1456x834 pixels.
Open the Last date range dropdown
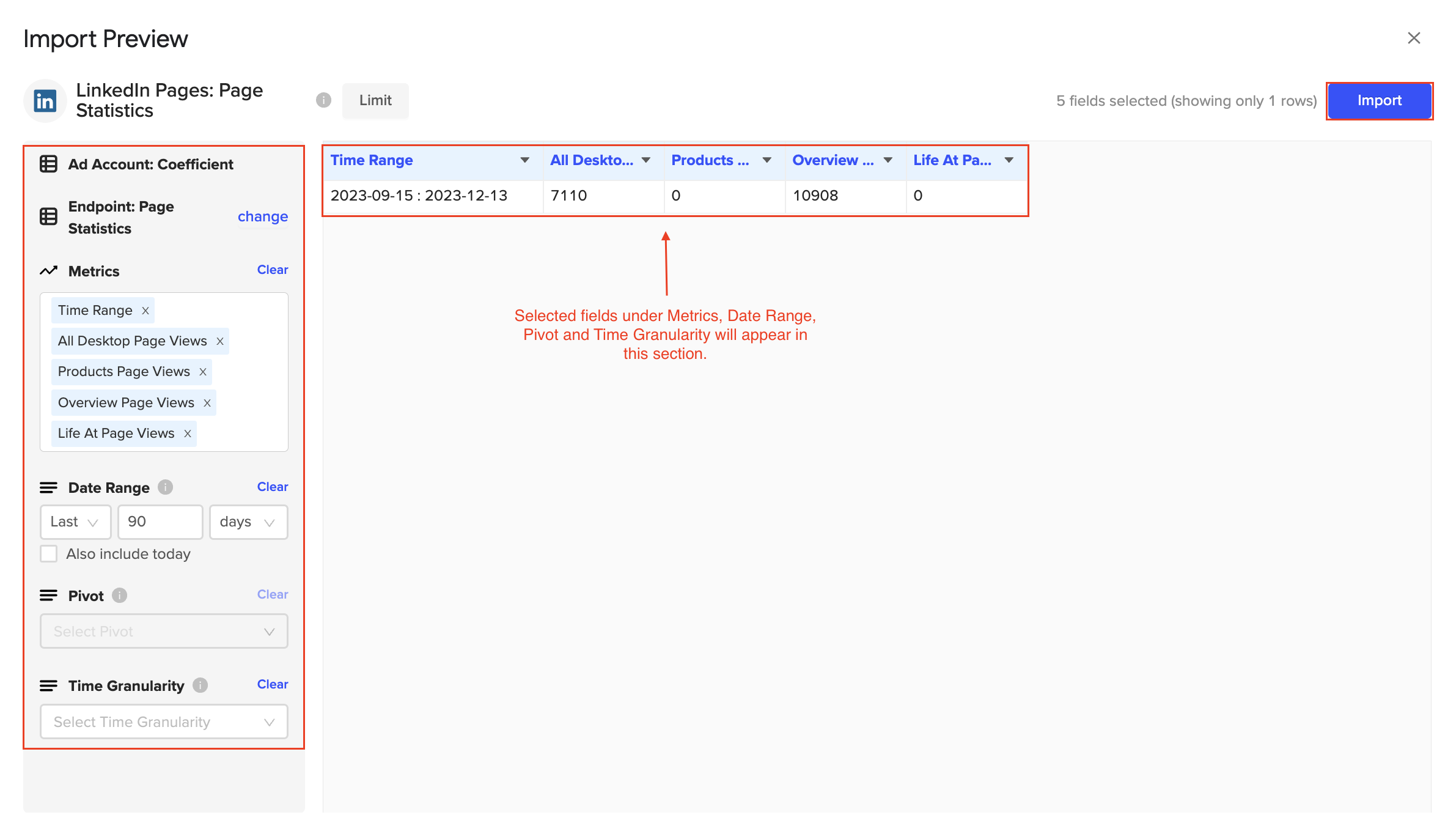pos(75,522)
